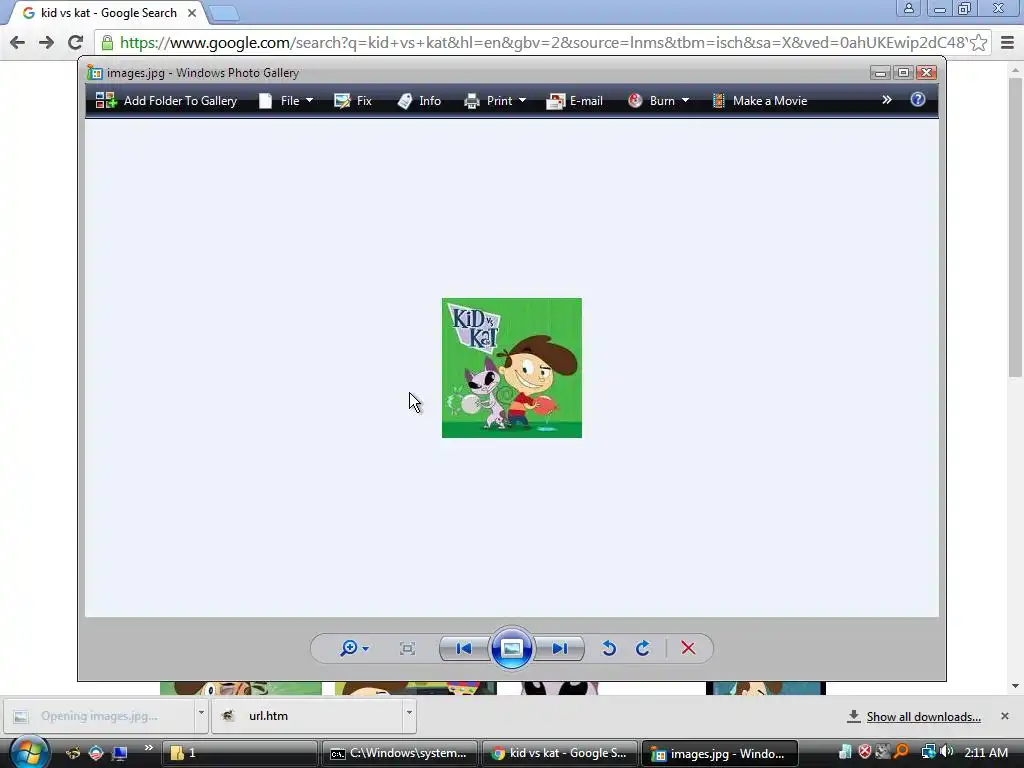
Task: Open the Chrome hamburger menu
Action: [1008, 42]
